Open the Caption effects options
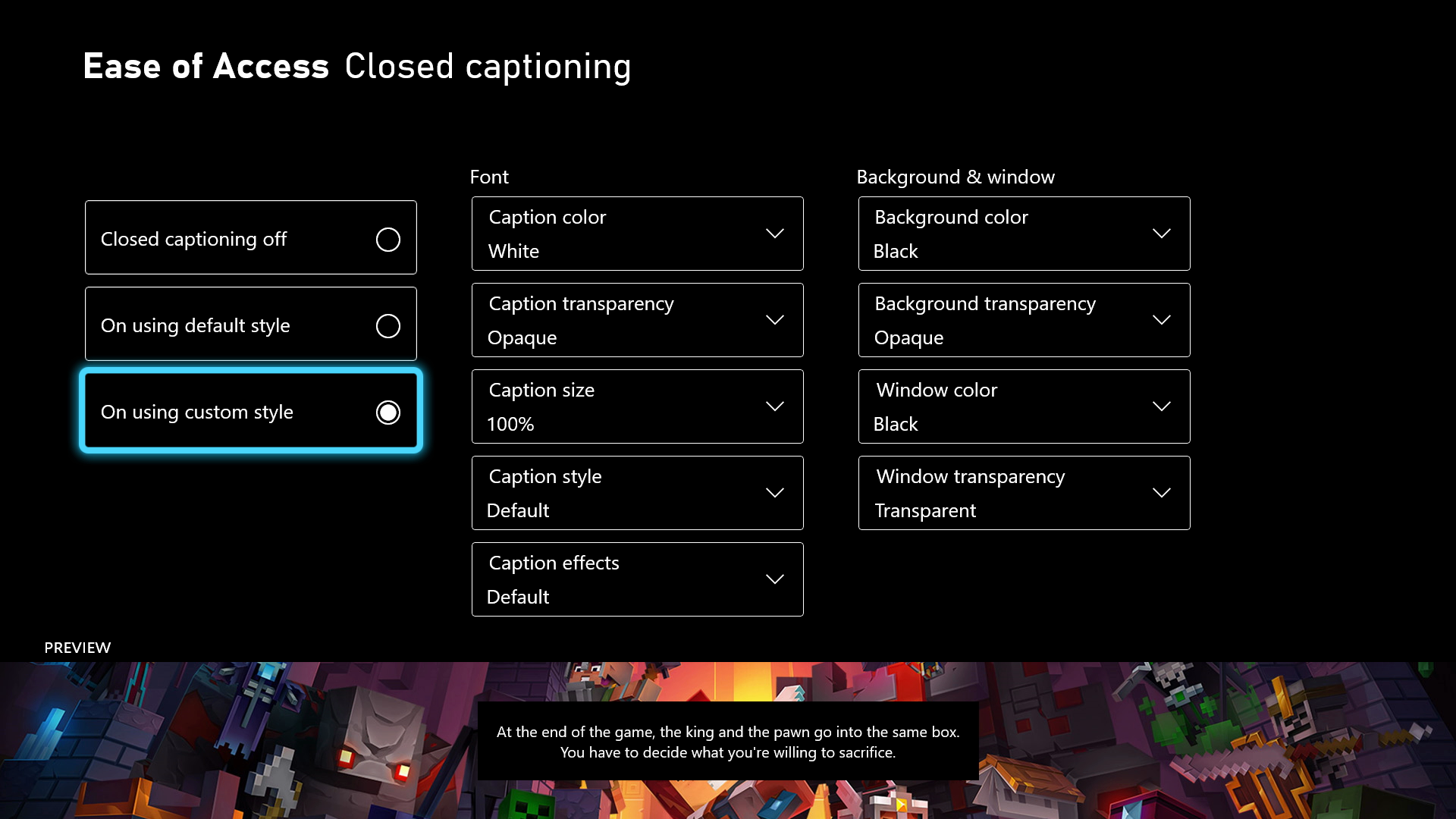Viewport: 1456px width, 819px height. click(x=636, y=579)
